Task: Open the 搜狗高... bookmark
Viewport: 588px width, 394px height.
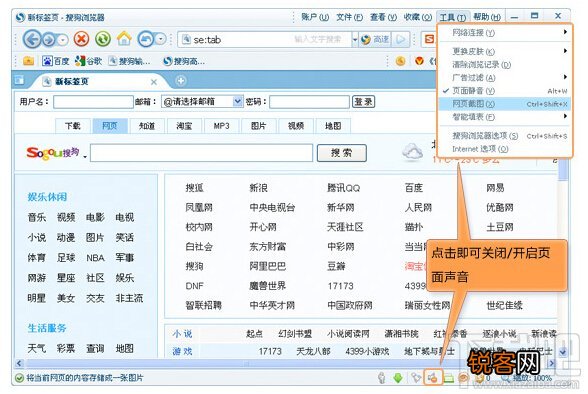Action: (x=184, y=61)
